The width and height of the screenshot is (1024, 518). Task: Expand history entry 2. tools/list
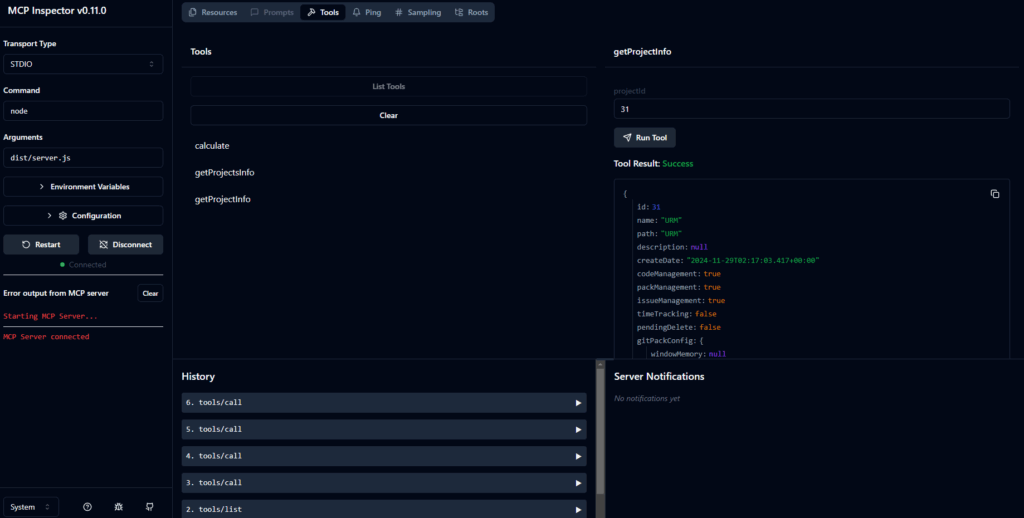(x=384, y=509)
